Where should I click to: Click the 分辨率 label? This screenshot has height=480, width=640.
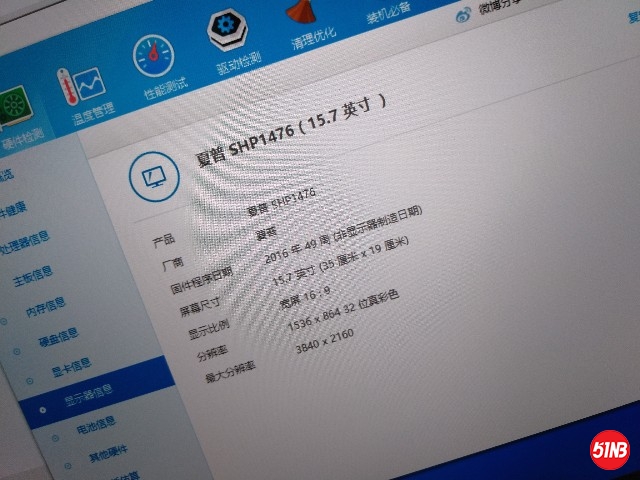[x=212, y=353]
